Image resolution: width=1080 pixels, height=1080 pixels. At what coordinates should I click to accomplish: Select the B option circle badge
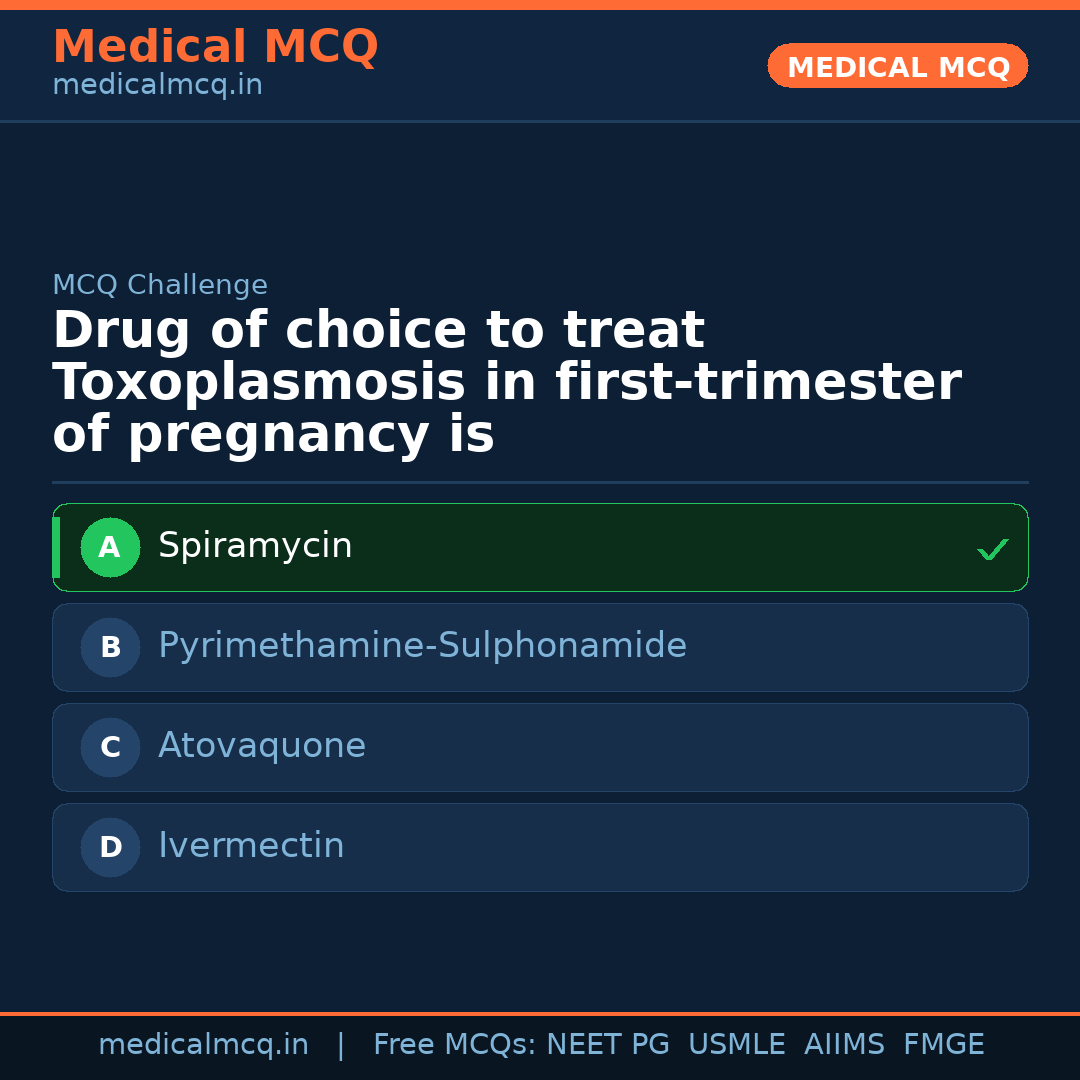(x=110, y=647)
